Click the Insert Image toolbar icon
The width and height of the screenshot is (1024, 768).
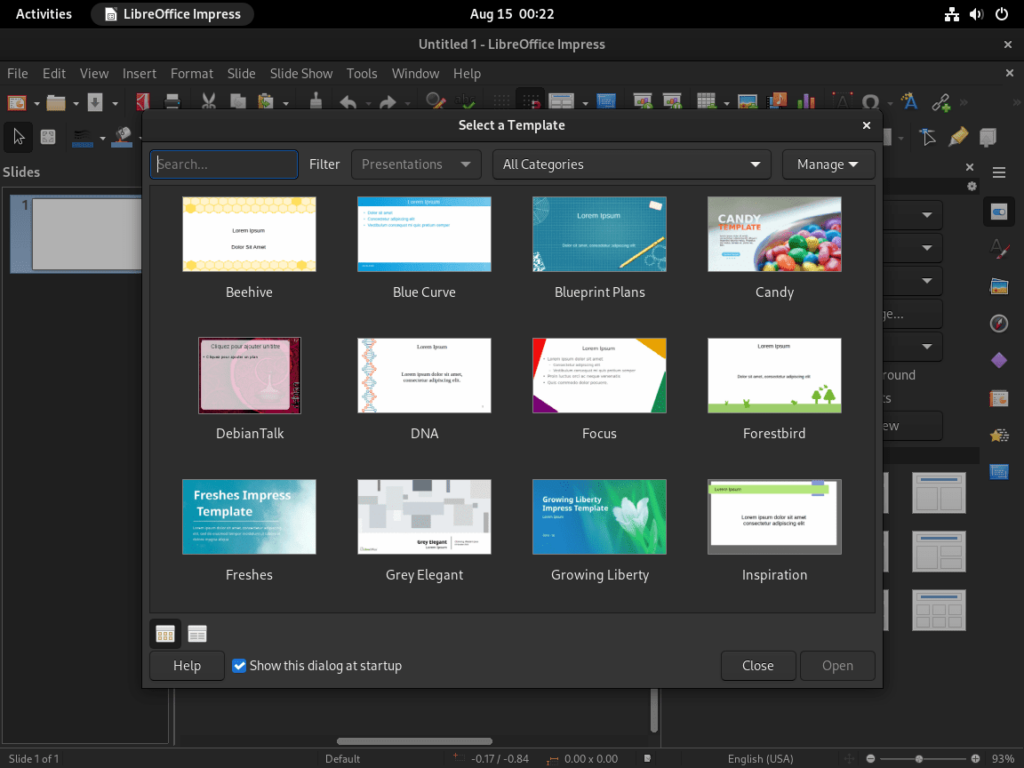[x=747, y=102]
